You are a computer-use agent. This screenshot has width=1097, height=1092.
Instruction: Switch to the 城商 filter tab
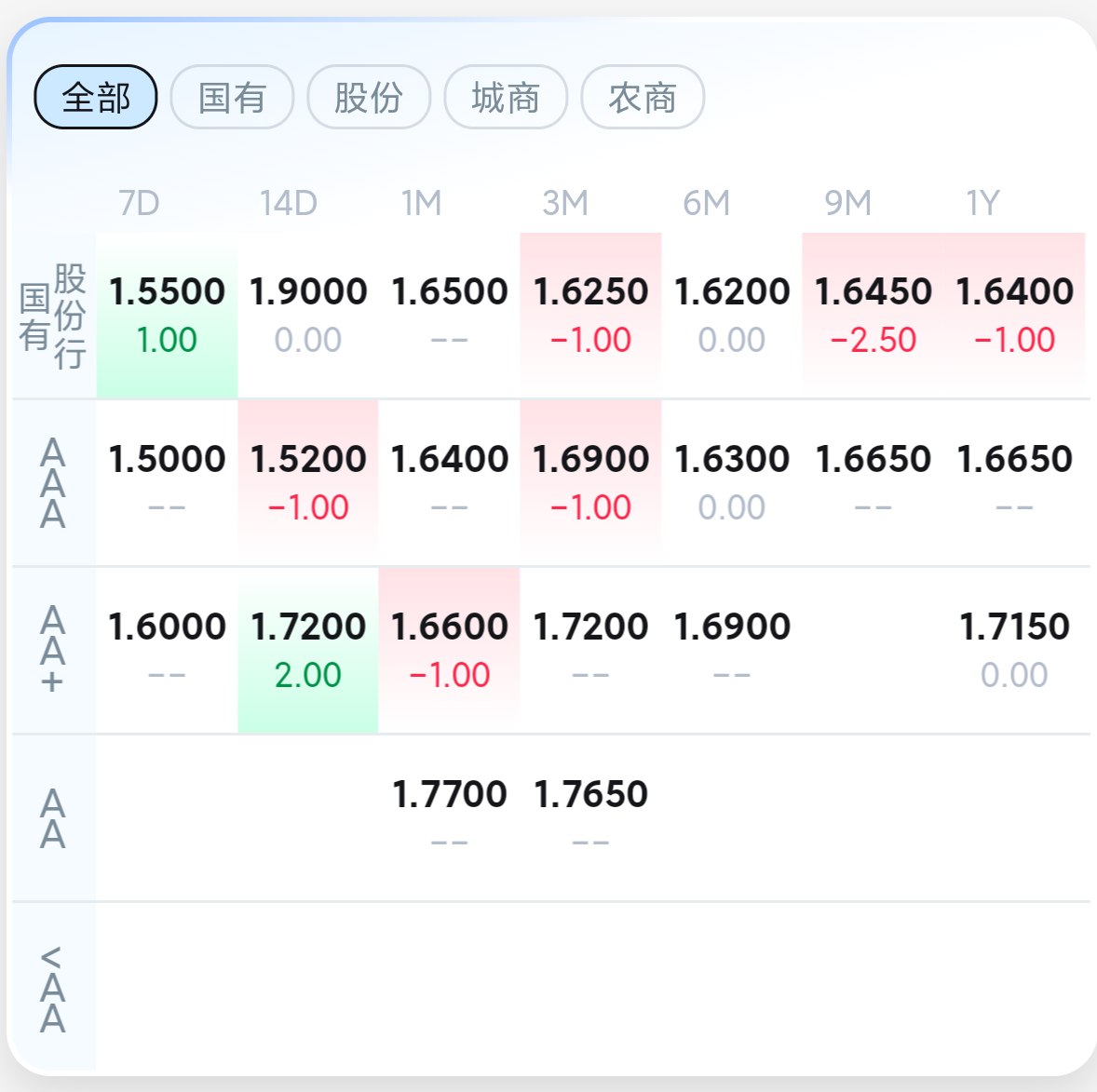coord(506,97)
